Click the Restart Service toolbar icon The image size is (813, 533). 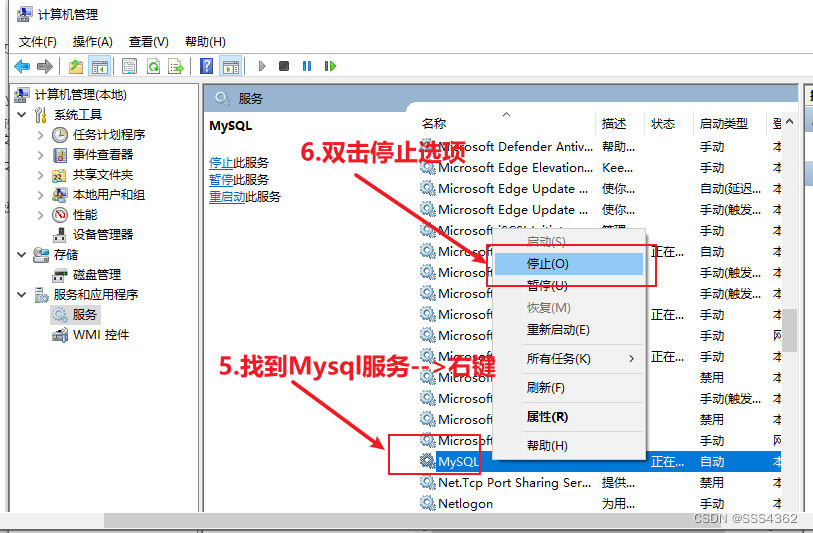329,66
